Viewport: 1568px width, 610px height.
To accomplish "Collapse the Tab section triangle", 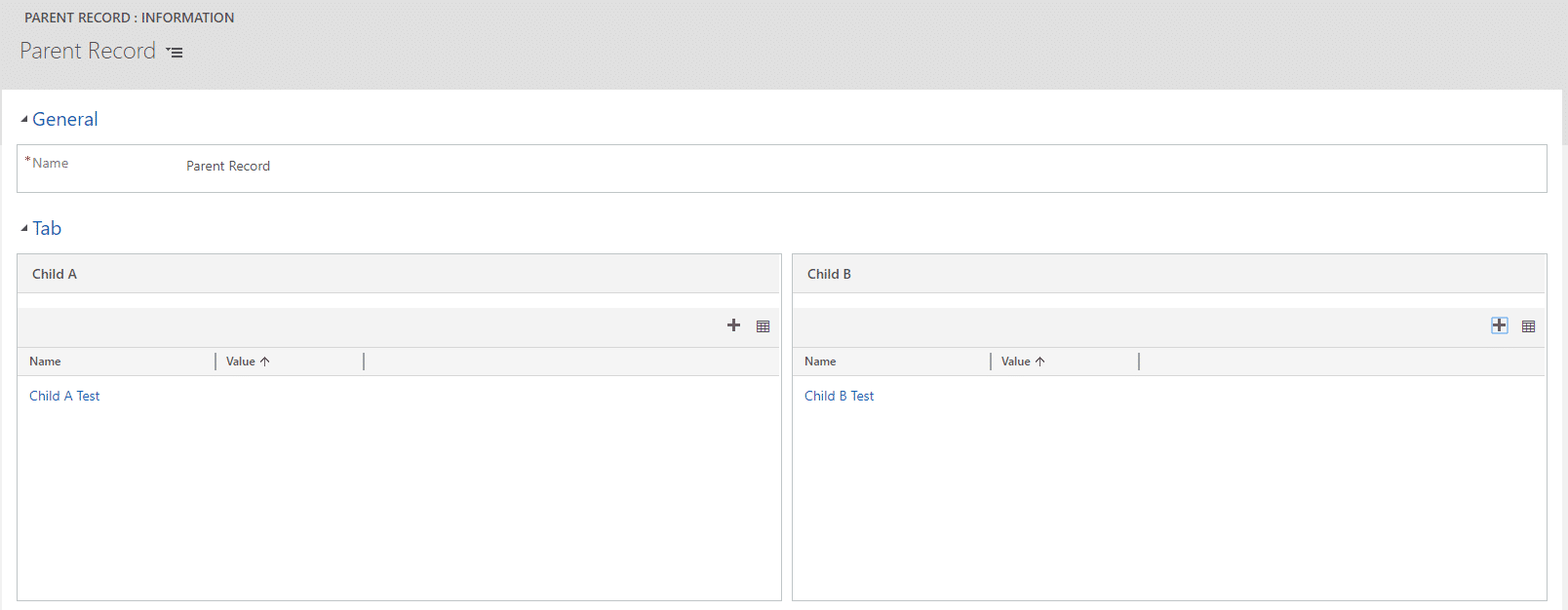I will [24, 228].
